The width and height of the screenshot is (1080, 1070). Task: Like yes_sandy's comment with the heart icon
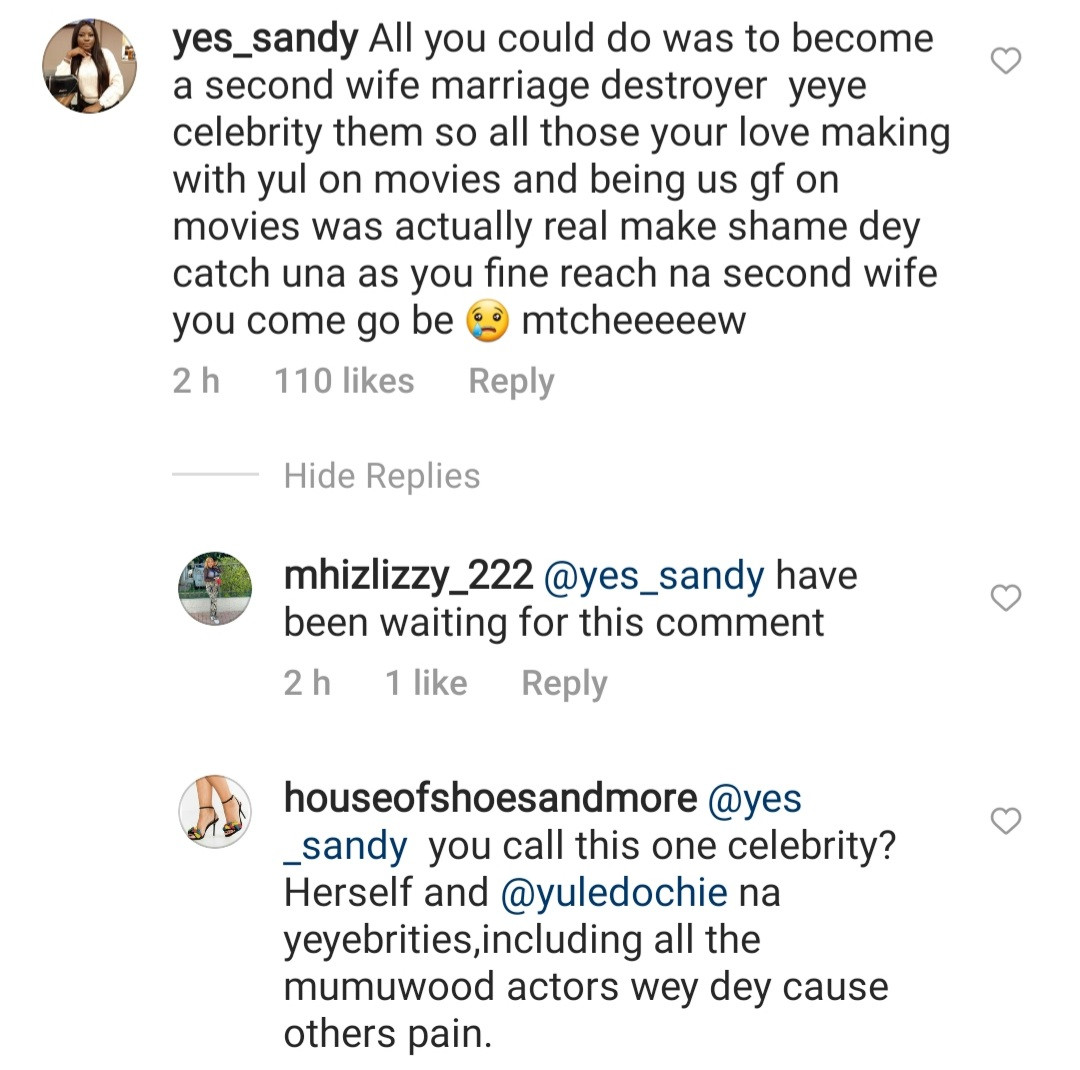(1005, 60)
